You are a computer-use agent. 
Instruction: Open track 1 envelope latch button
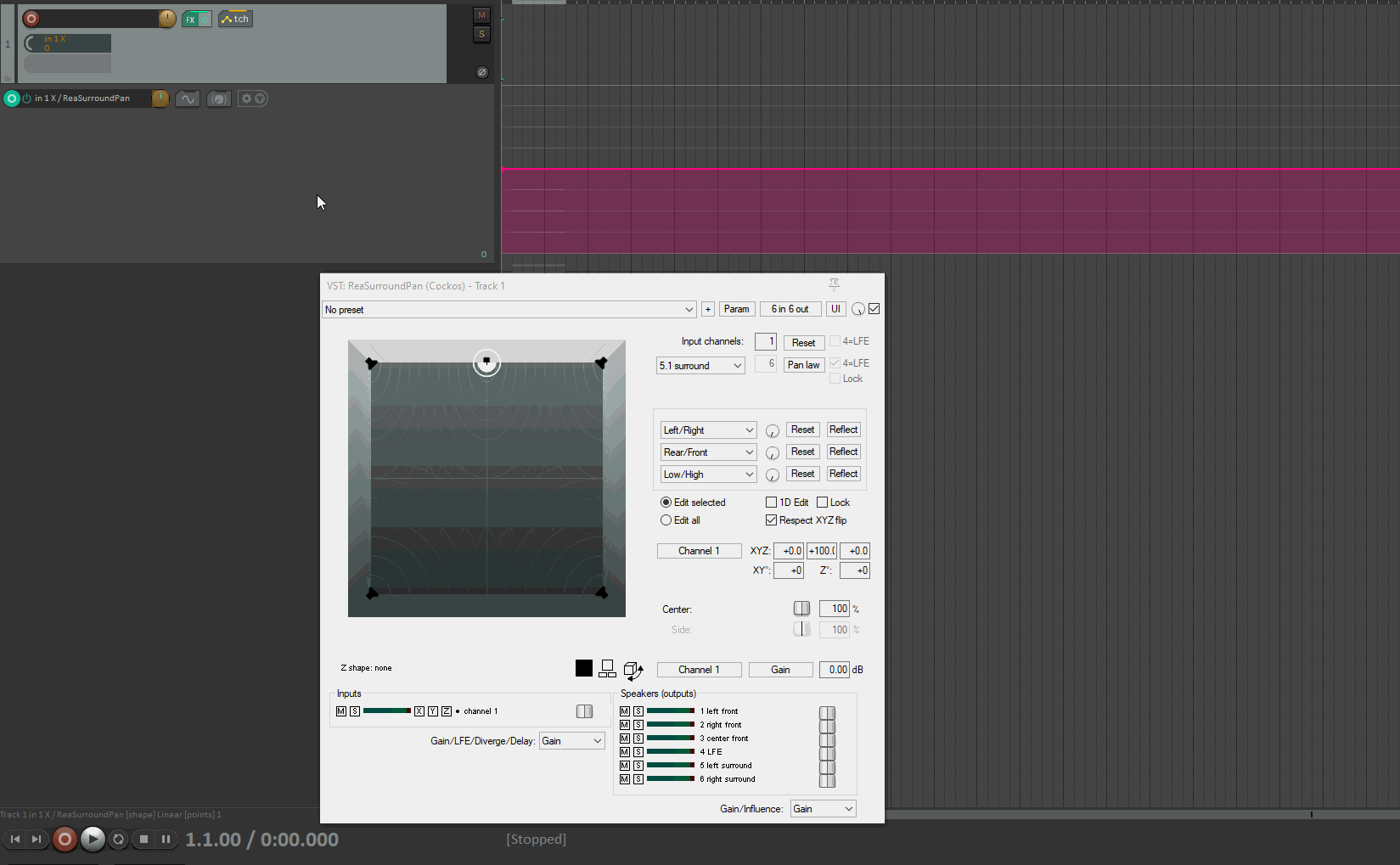pos(235,19)
